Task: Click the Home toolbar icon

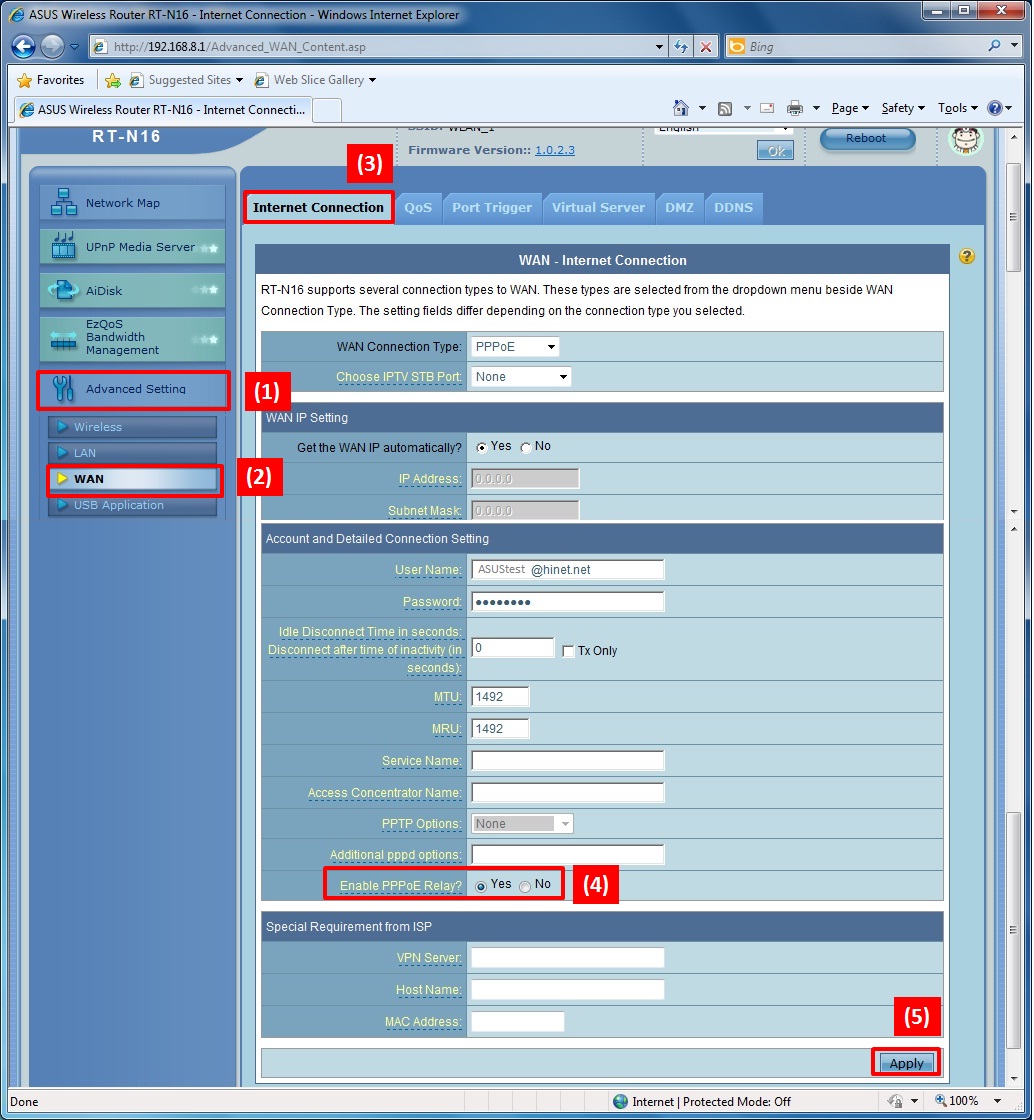Action: pyautogui.click(x=681, y=108)
